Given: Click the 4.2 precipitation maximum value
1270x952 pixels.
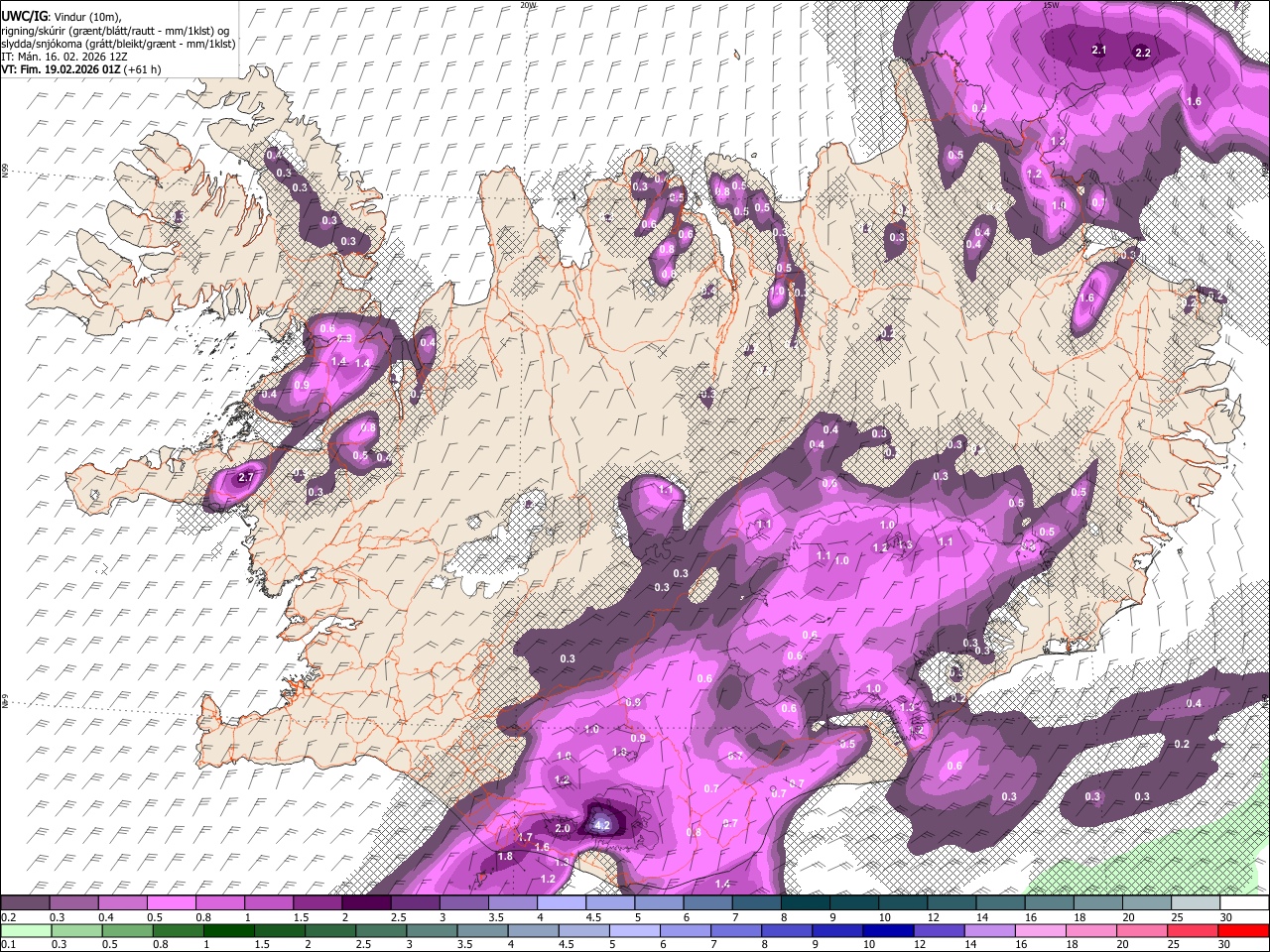Looking at the screenshot, I should (601, 824).
